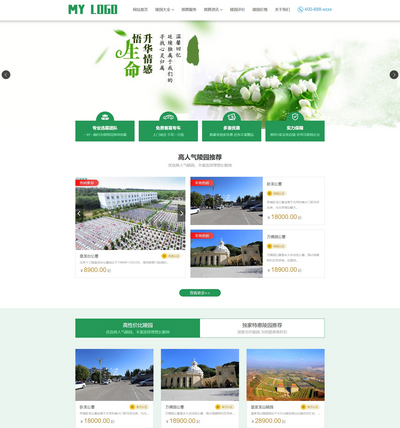
Task: Click the yellow certification badge on the 8900.00 card
Action: point(171,256)
